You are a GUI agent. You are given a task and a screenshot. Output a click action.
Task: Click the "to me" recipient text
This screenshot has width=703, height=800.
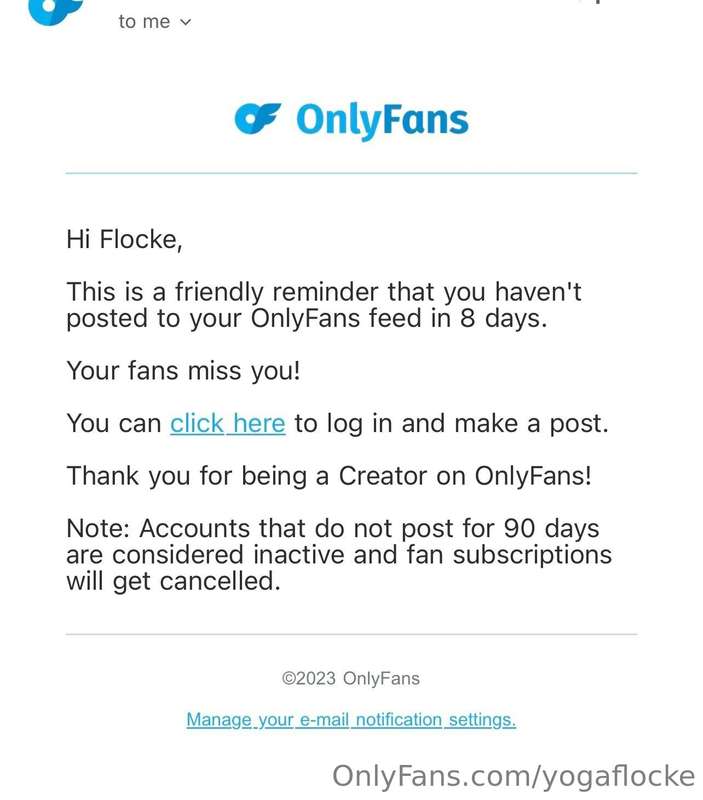click(x=144, y=22)
